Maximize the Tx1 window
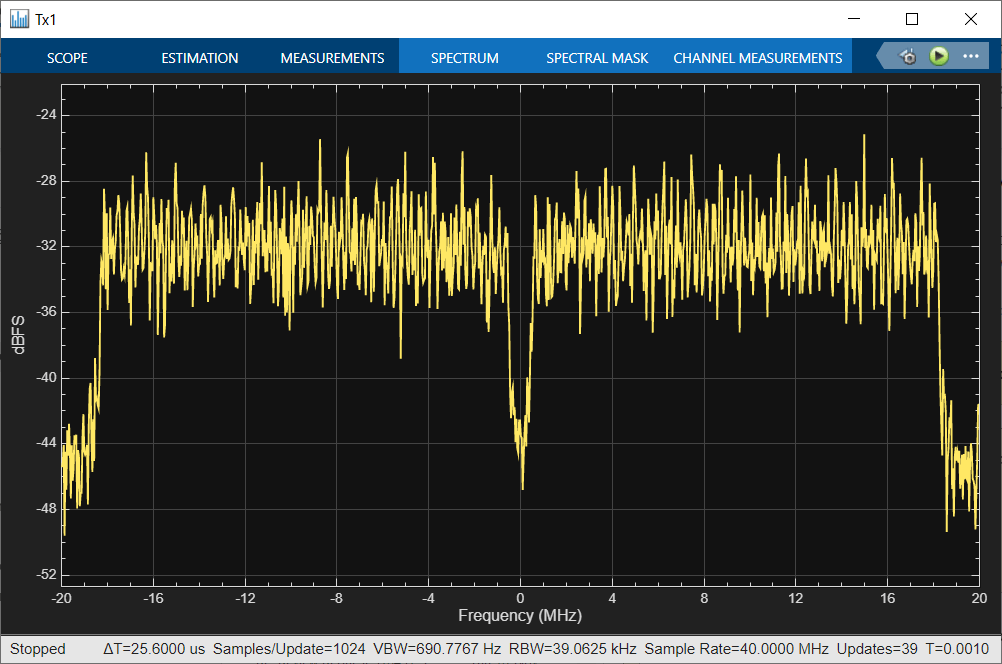1002x664 pixels. [912, 19]
